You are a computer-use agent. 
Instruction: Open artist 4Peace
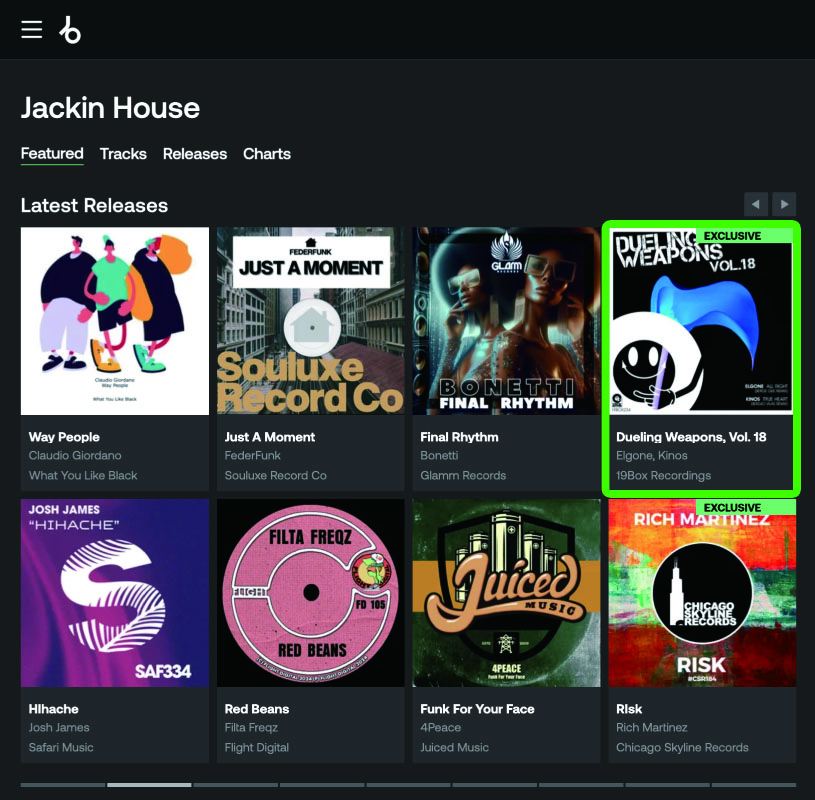coord(441,728)
